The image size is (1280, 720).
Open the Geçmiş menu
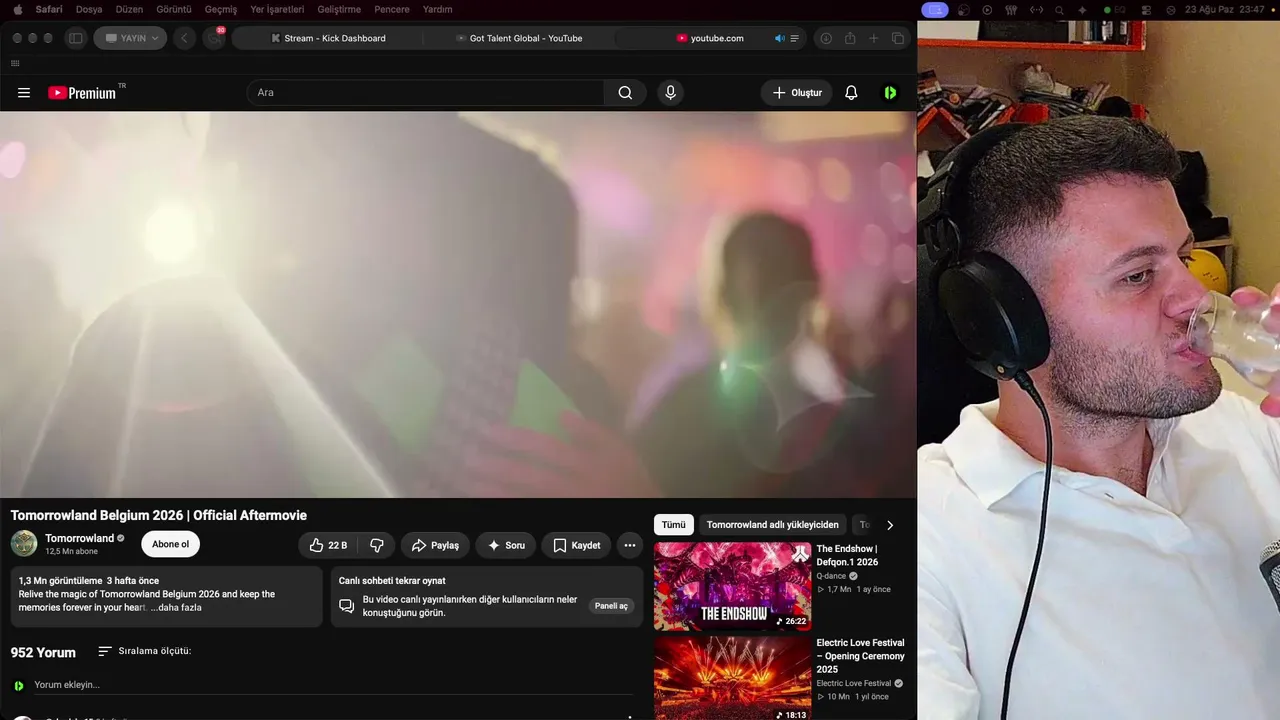(221, 9)
